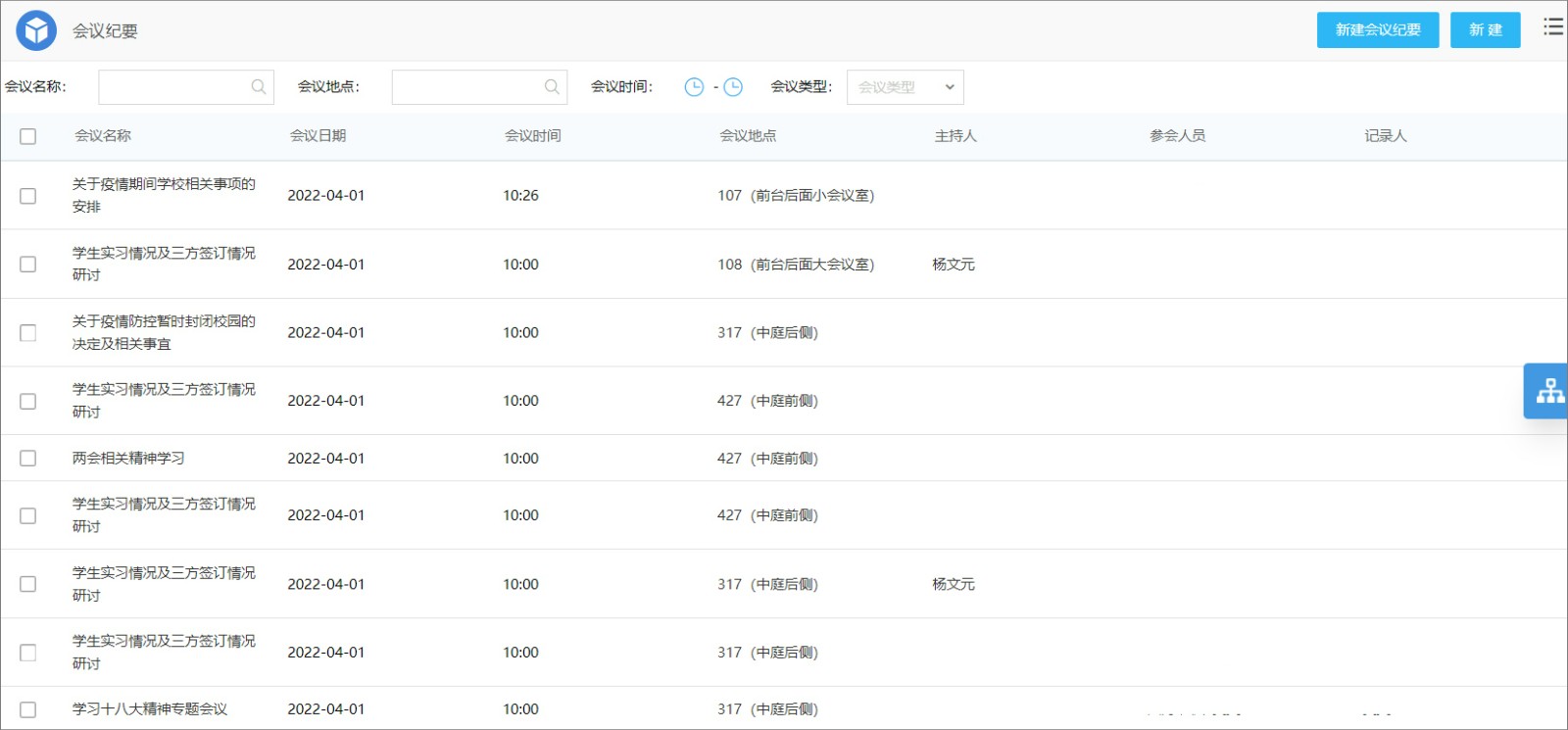This screenshot has width=1568, height=730.
Task: Open meeting 两会相关精神学习
Action: click(x=128, y=459)
